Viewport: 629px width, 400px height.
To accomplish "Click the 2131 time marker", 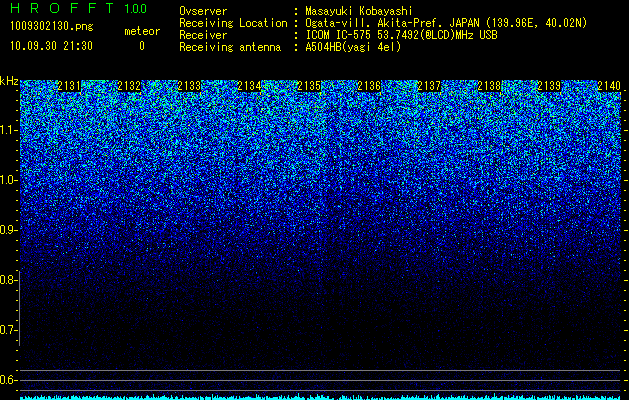I will click(69, 86).
